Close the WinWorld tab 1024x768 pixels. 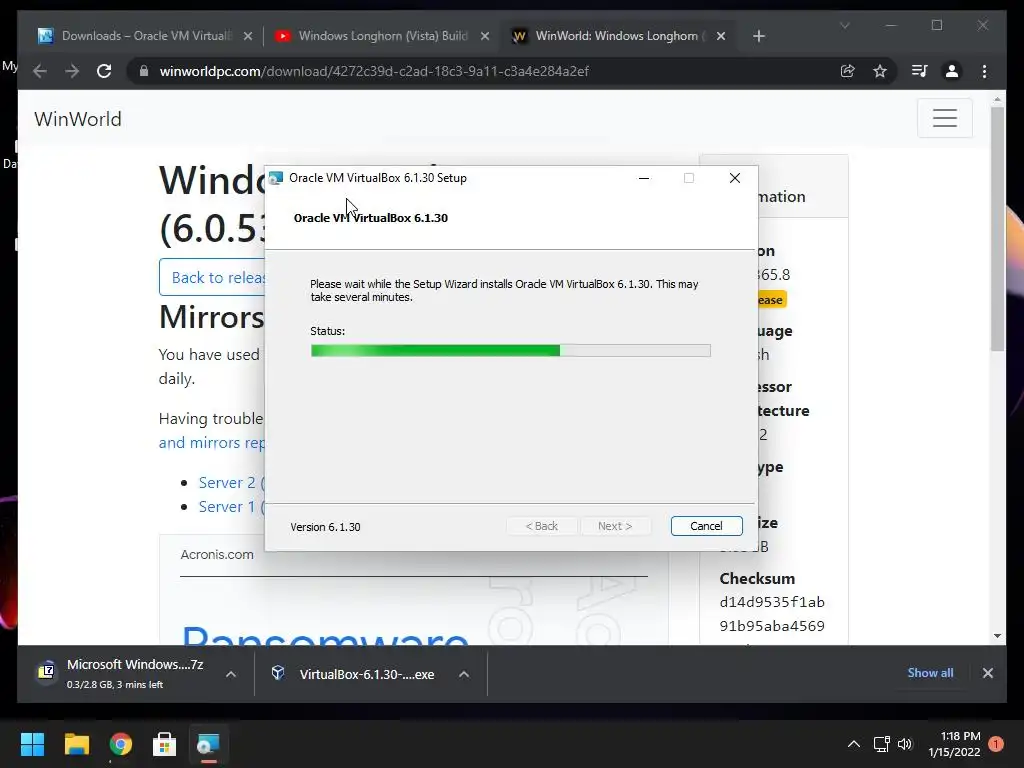pyautogui.click(x=721, y=37)
